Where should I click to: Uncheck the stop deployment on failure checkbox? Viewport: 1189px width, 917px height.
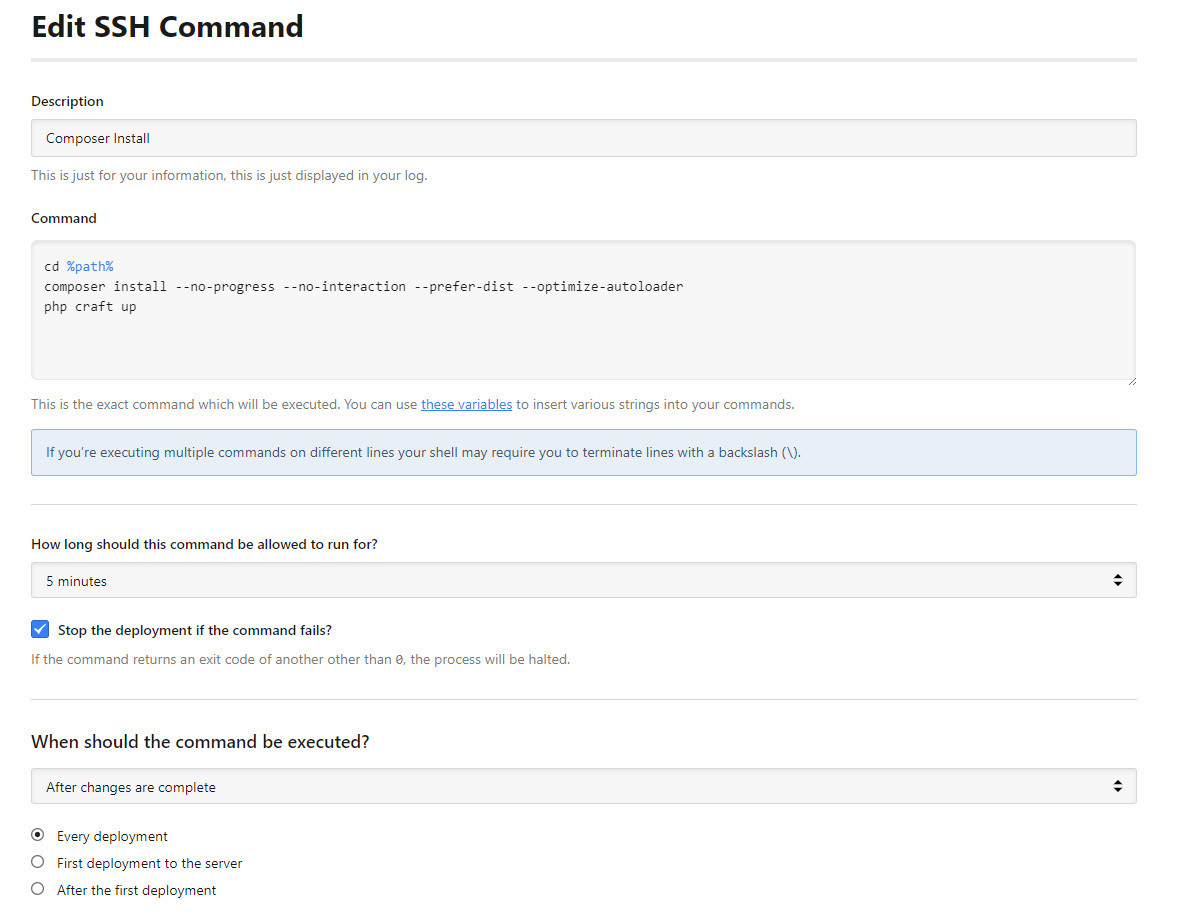(40, 630)
